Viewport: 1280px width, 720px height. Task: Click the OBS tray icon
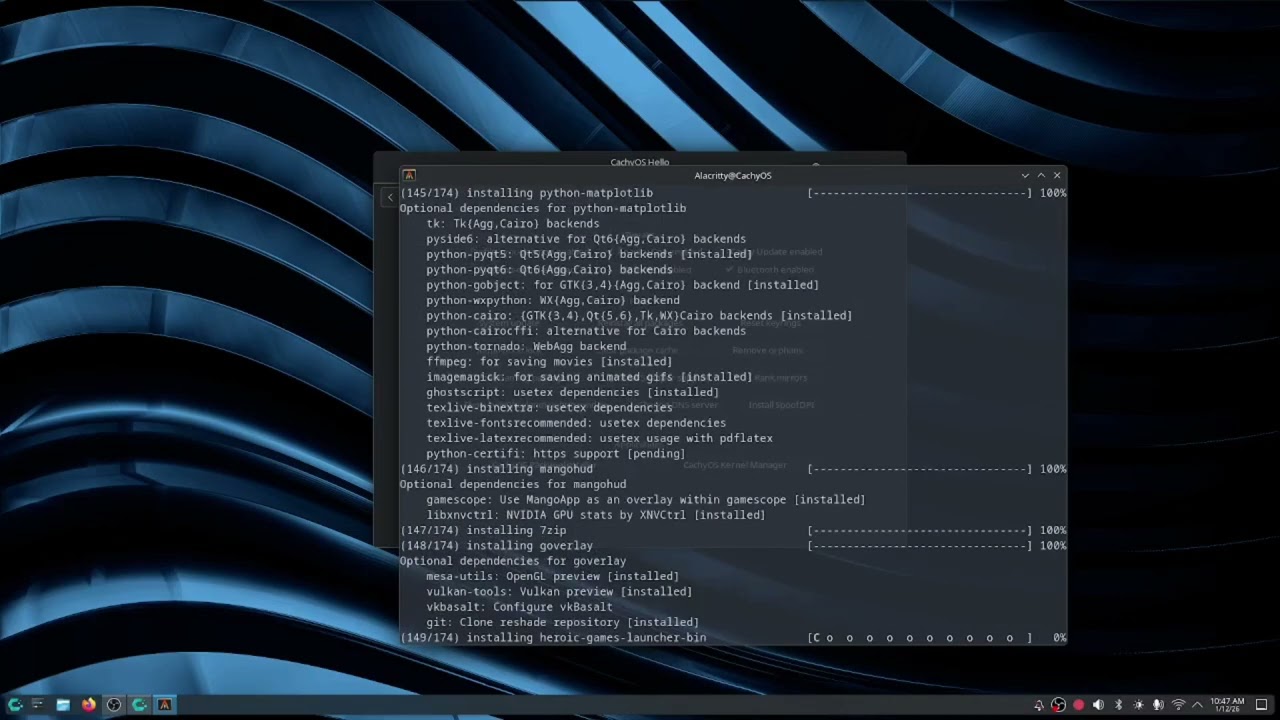(1058, 705)
